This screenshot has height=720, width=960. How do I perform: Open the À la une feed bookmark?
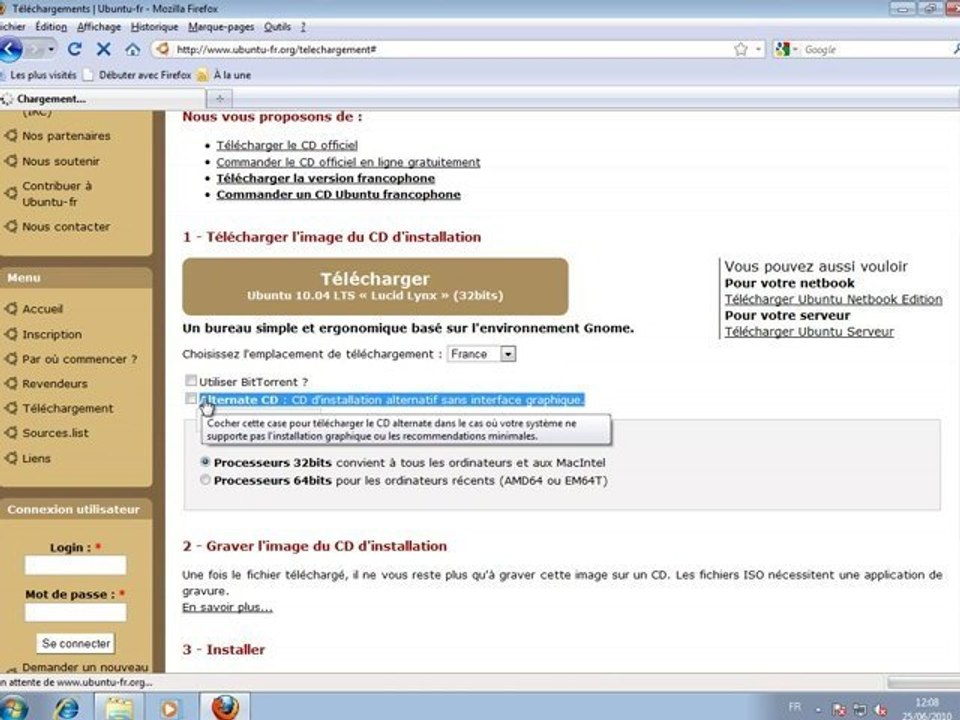[224, 75]
